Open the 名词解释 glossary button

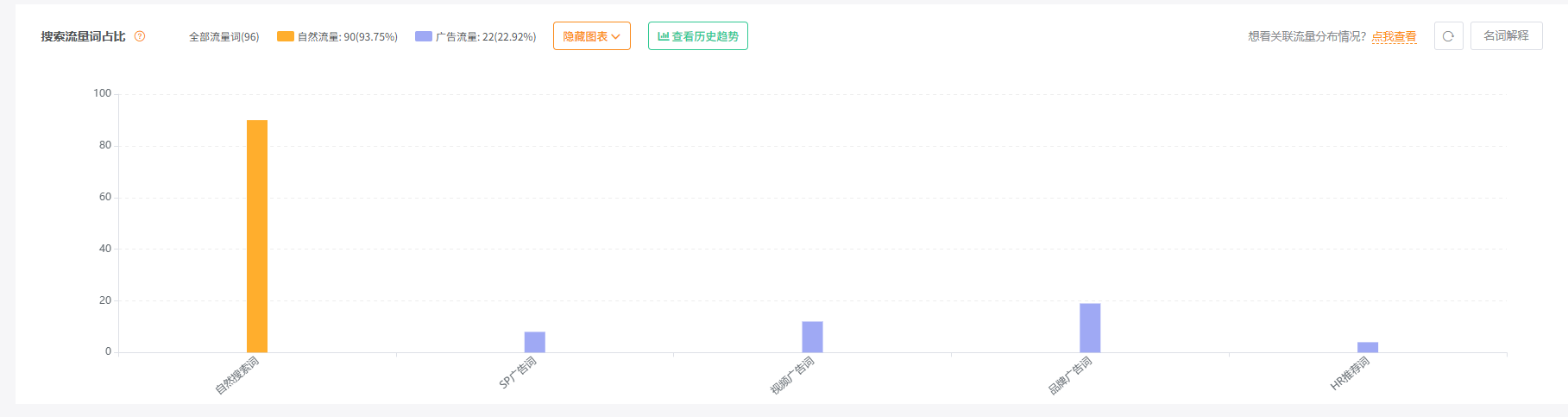pyautogui.click(x=1506, y=36)
